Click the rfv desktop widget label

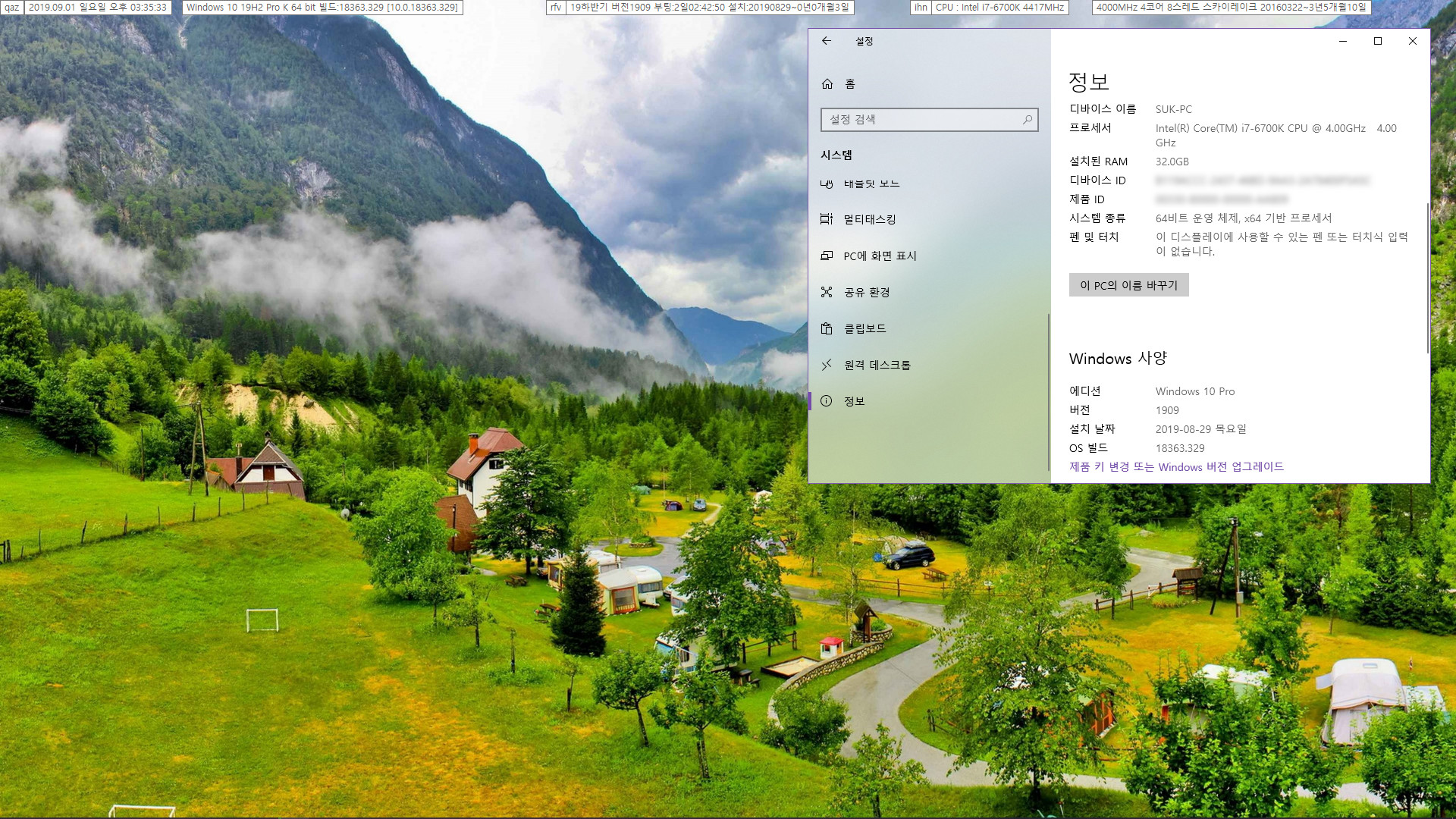[x=556, y=8]
